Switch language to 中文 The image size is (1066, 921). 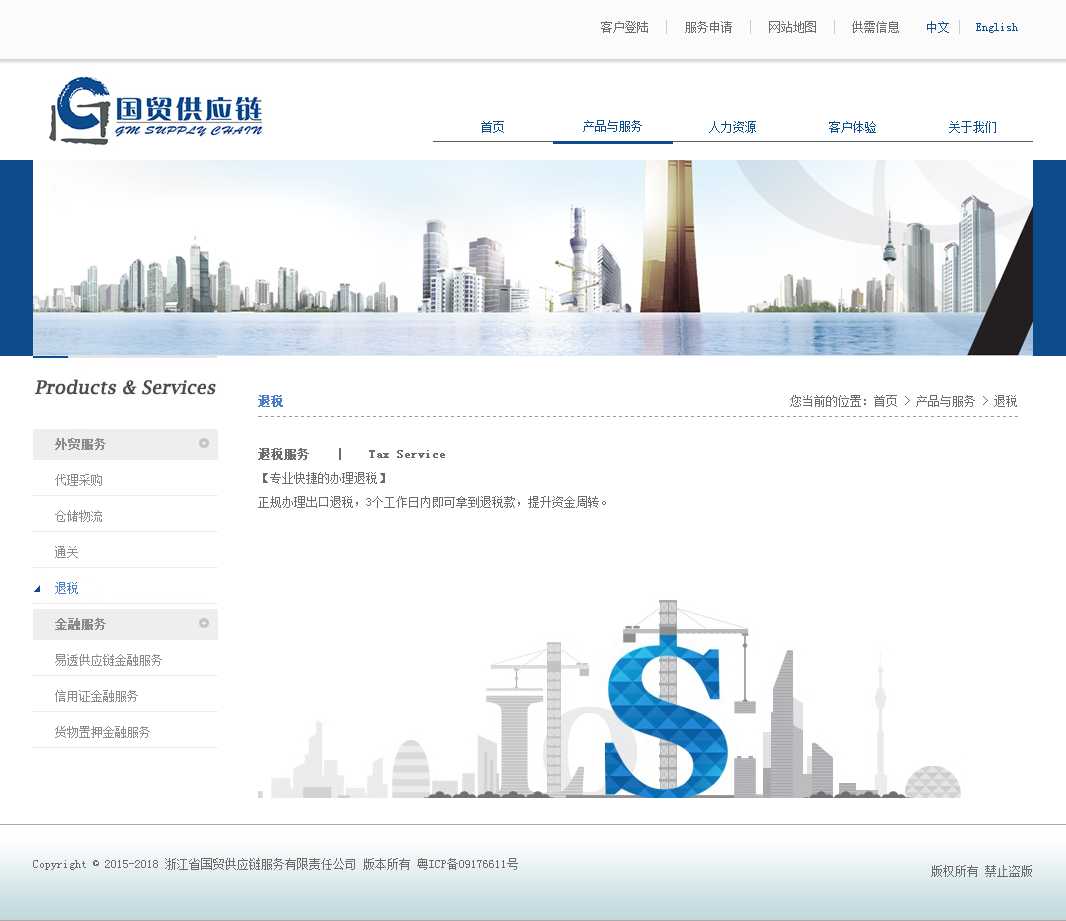pos(937,27)
